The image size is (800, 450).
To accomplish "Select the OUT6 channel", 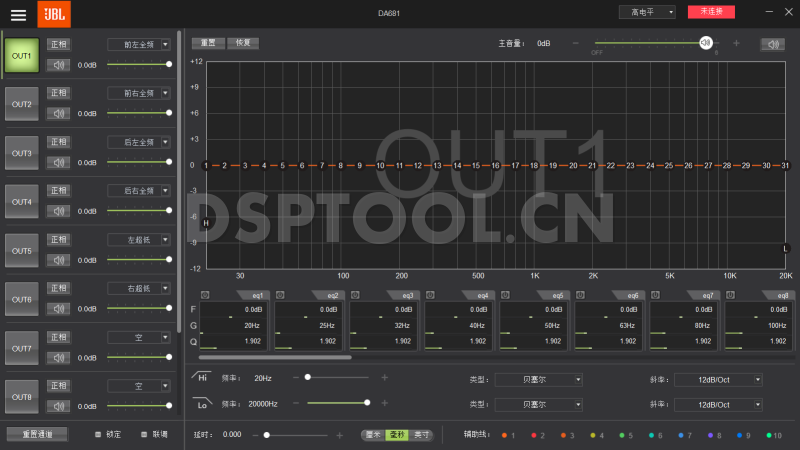I will click(x=22, y=299).
